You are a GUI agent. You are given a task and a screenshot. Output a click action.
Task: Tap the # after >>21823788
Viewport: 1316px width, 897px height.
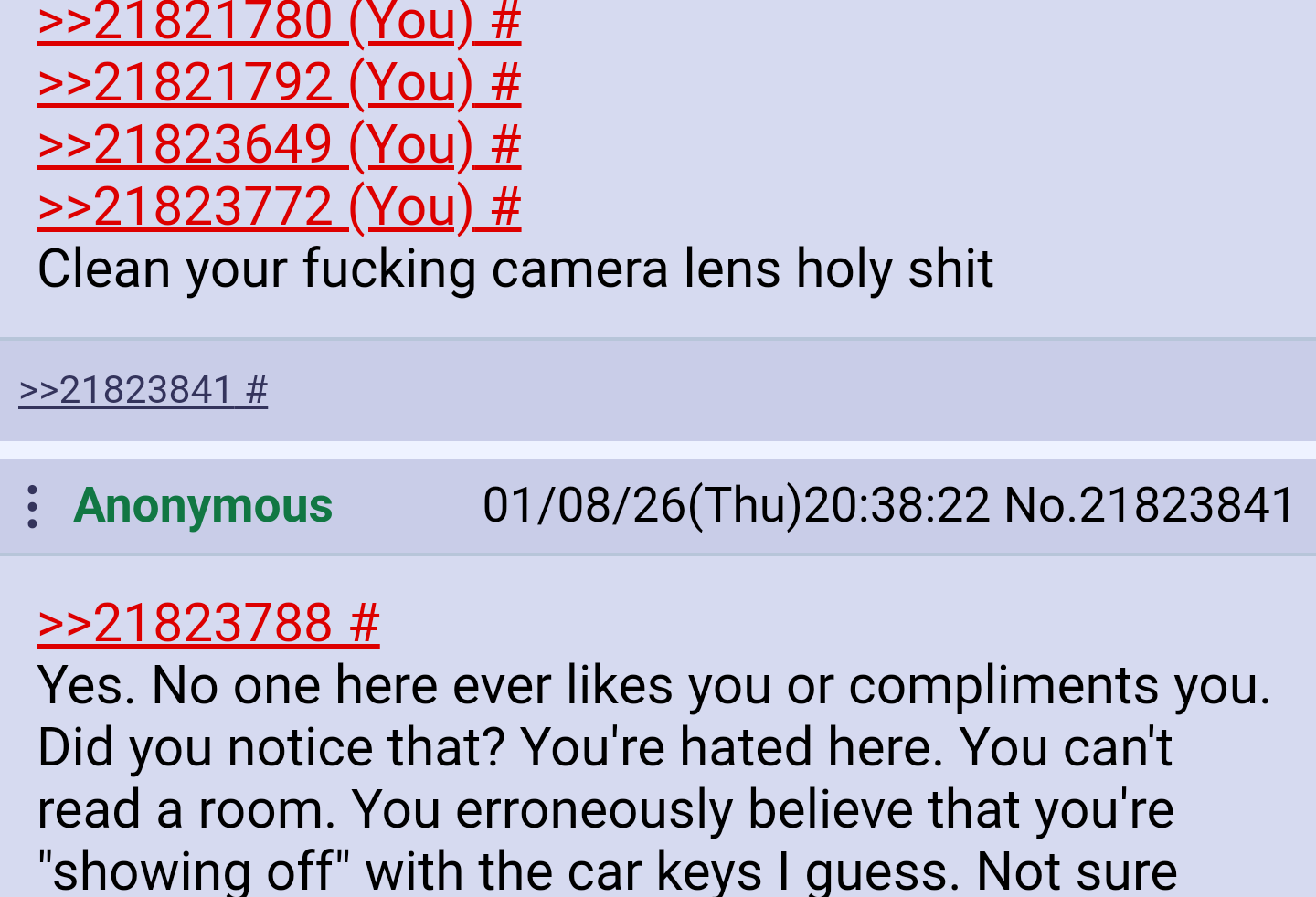click(x=364, y=623)
